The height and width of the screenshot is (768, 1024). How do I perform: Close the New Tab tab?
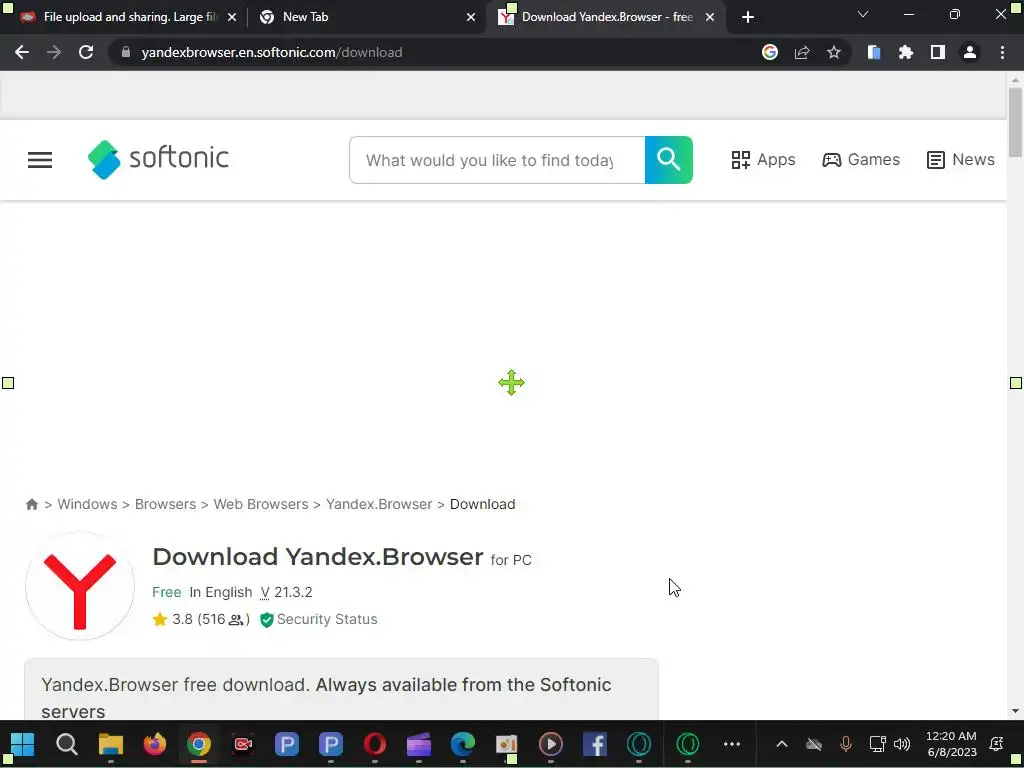[471, 18]
